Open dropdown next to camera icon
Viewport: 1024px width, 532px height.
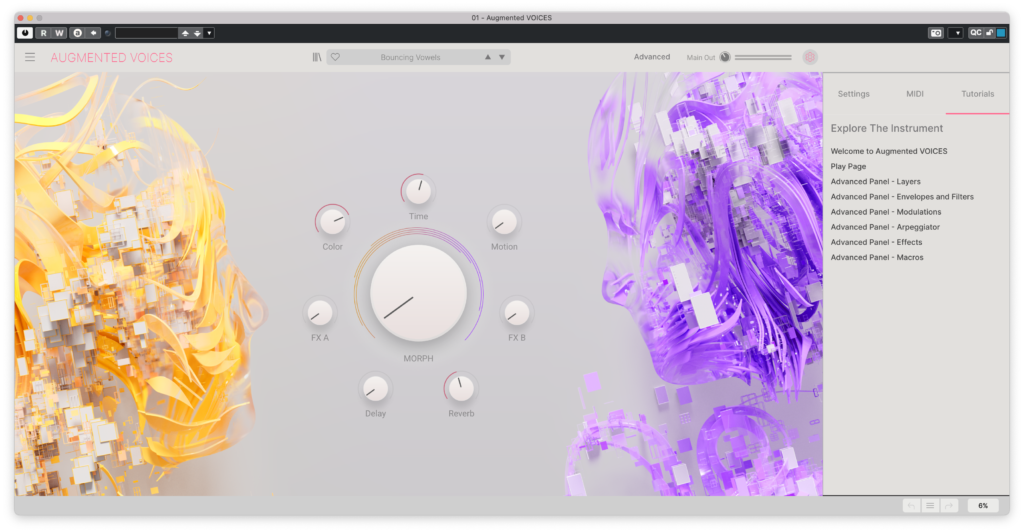(956, 33)
